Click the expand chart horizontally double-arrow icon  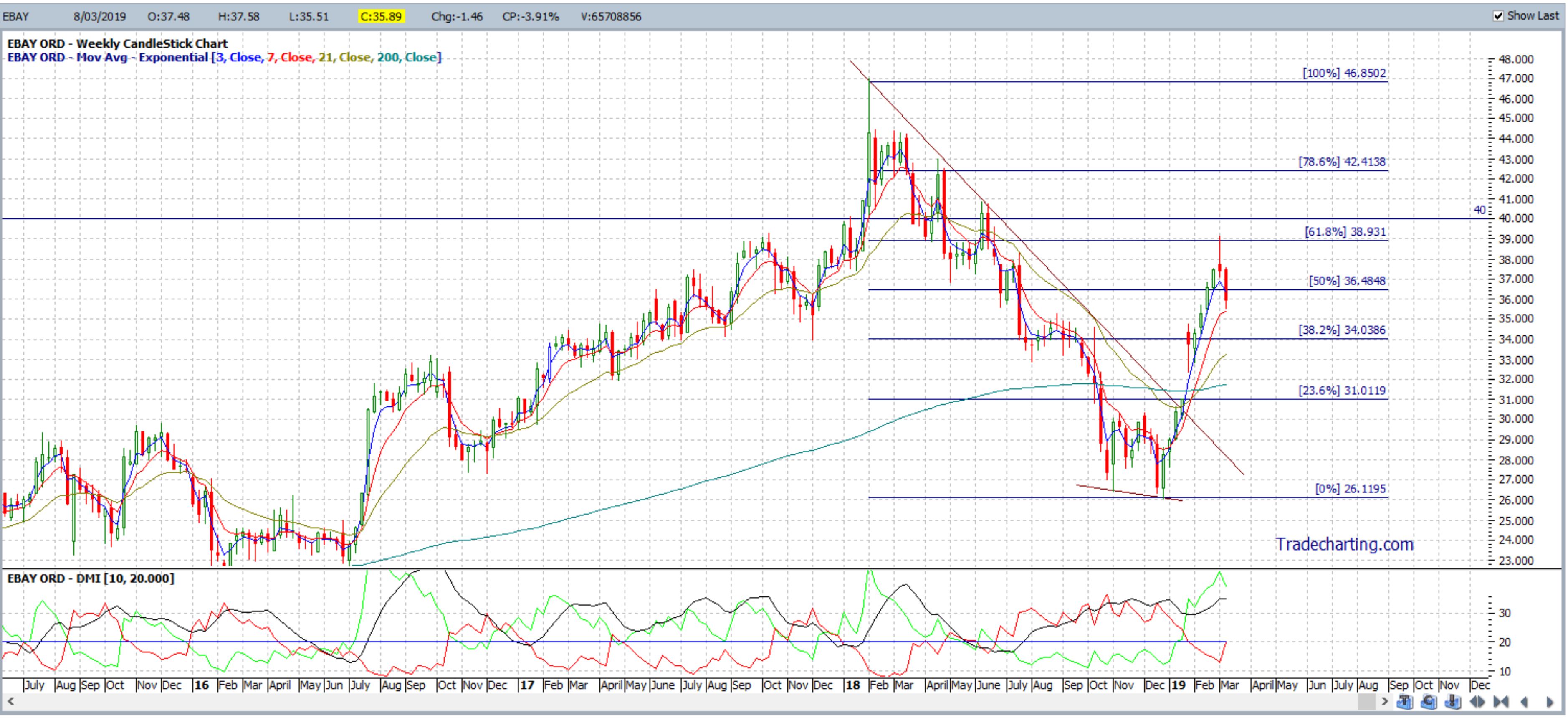1477,702
